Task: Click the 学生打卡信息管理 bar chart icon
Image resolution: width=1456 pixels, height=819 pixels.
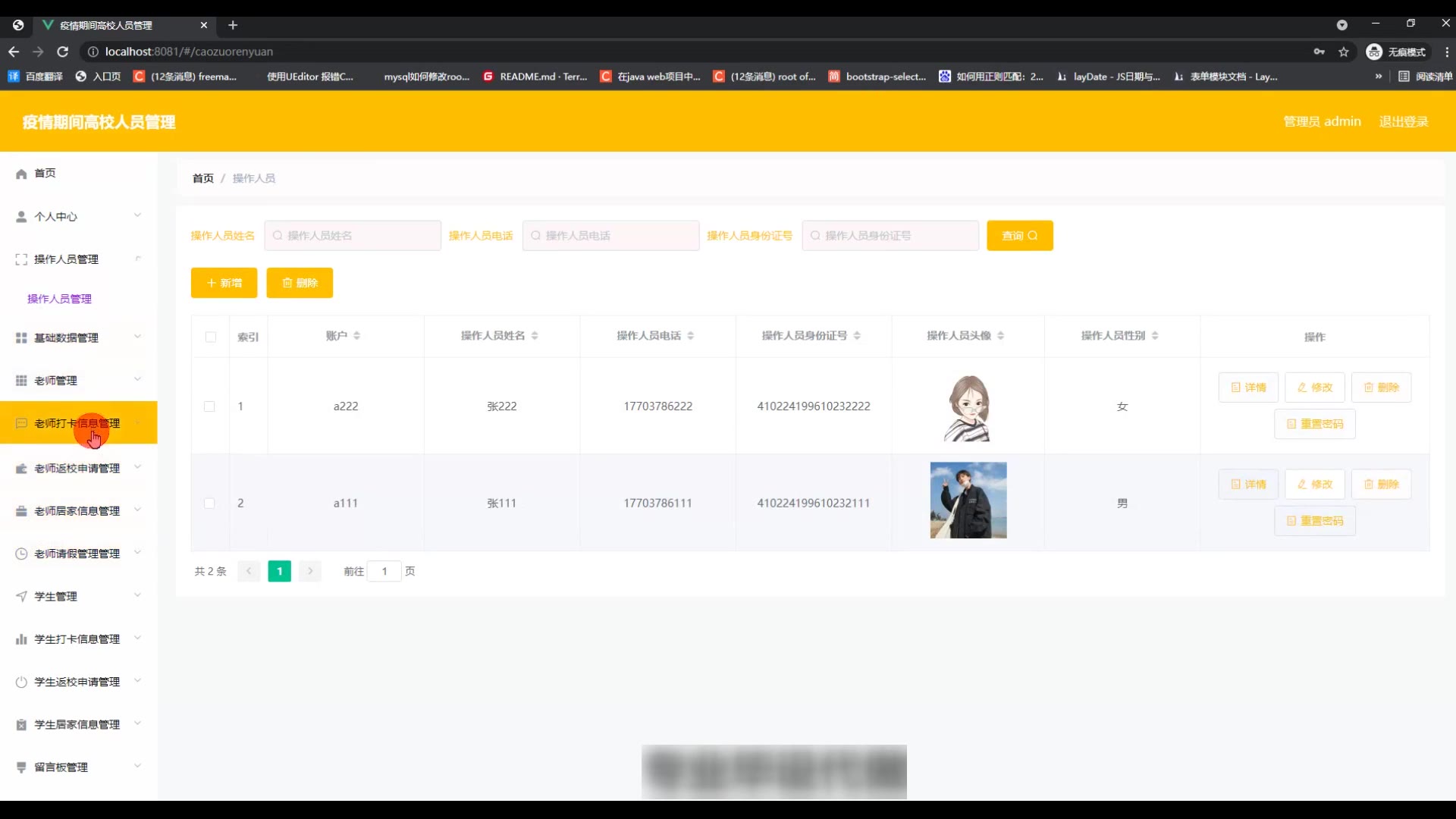Action: (x=21, y=640)
